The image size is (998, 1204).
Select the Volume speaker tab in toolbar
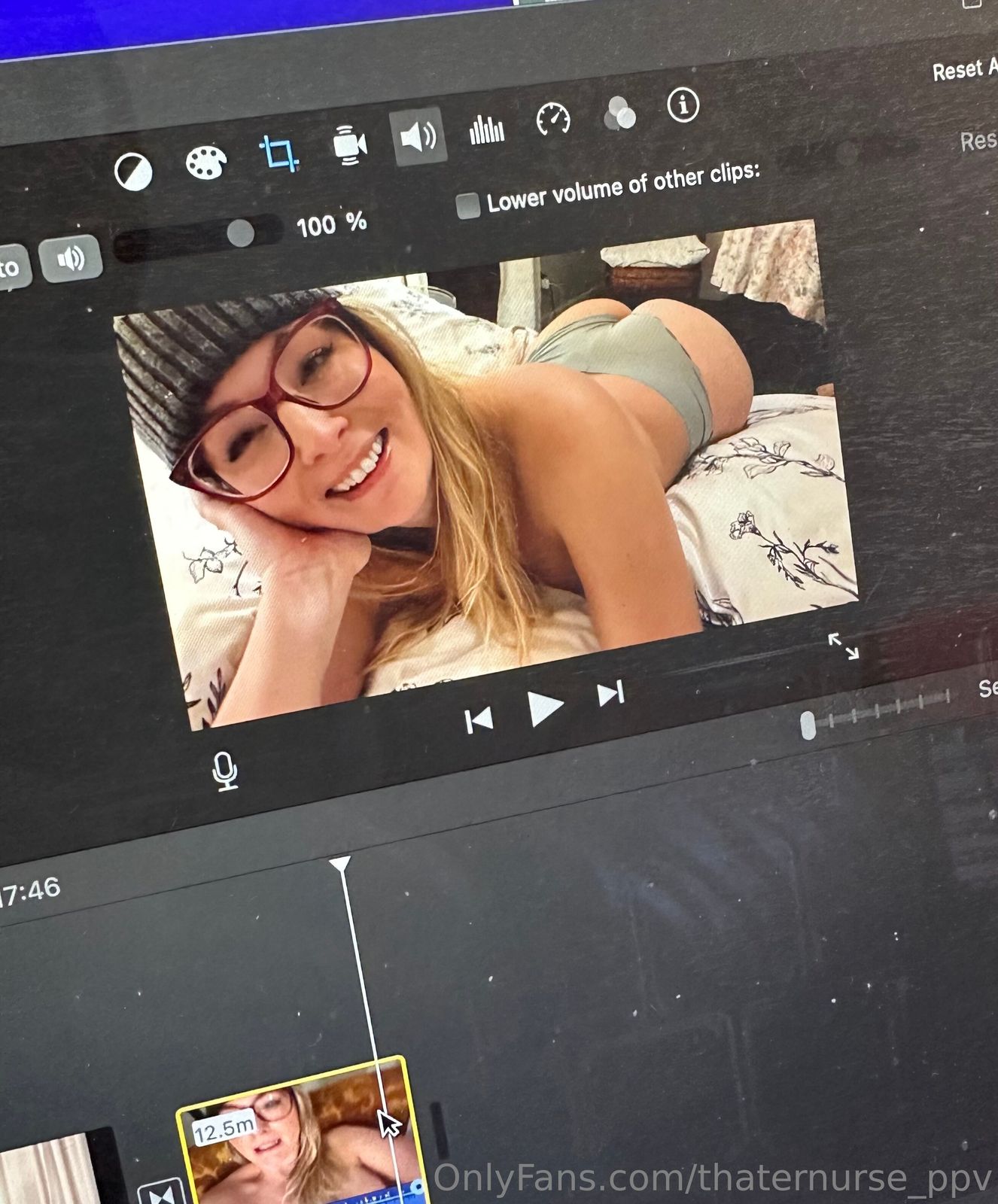pos(418,137)
